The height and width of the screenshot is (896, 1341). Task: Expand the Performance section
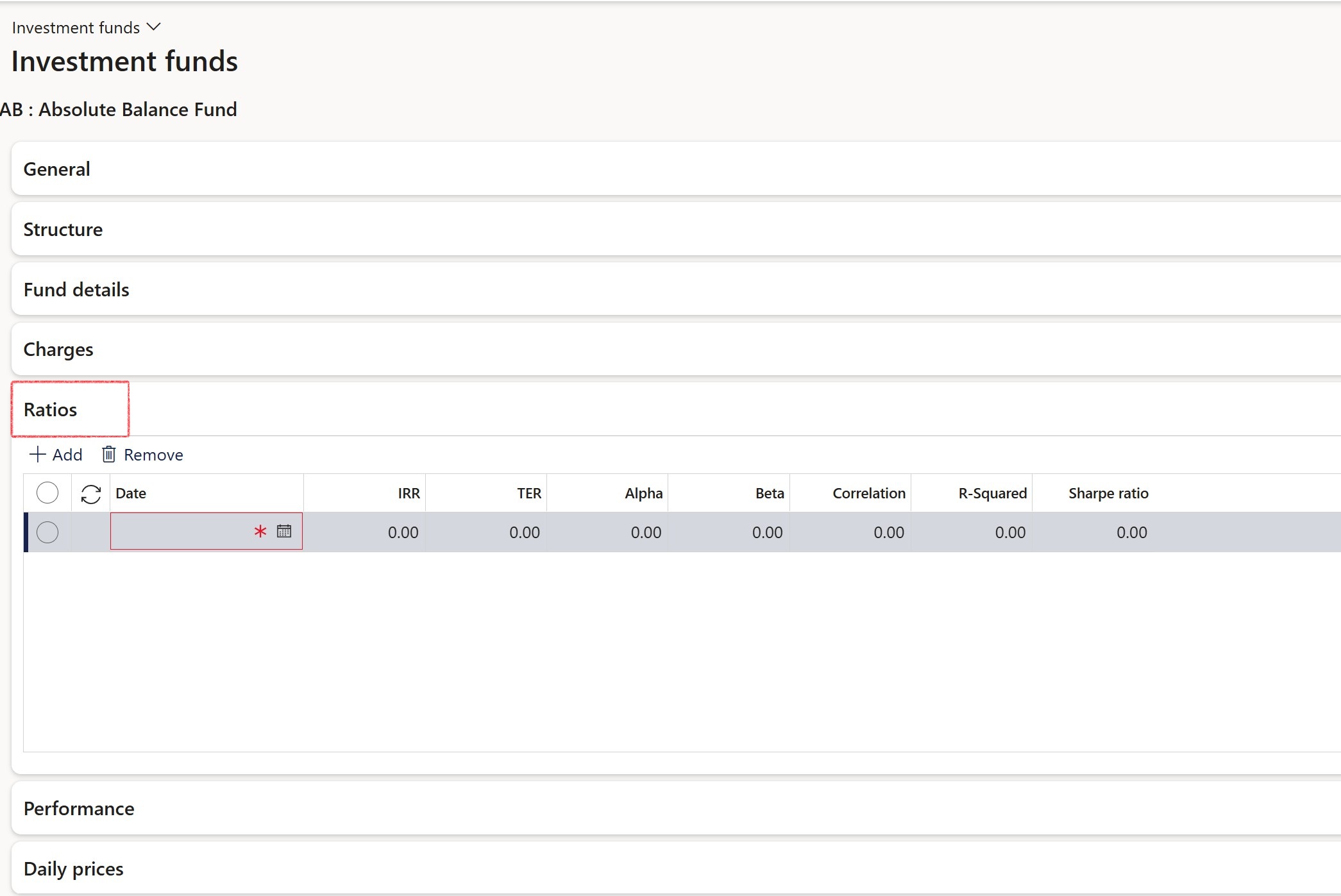(676, 808)
